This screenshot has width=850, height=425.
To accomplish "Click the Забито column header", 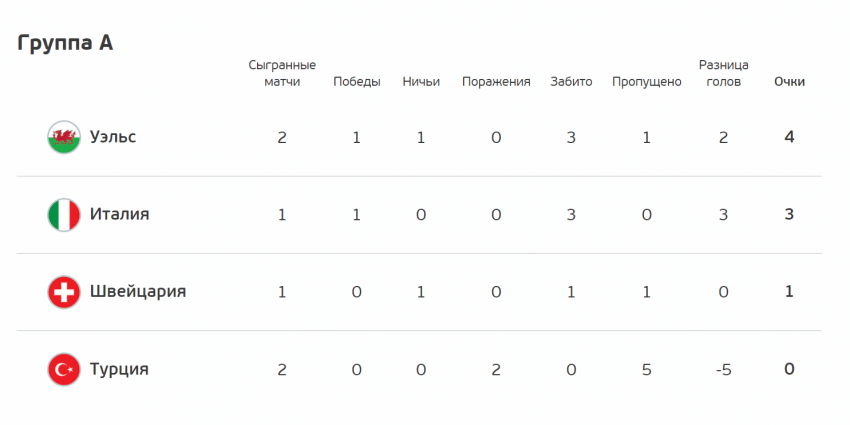I will point(571,82).
